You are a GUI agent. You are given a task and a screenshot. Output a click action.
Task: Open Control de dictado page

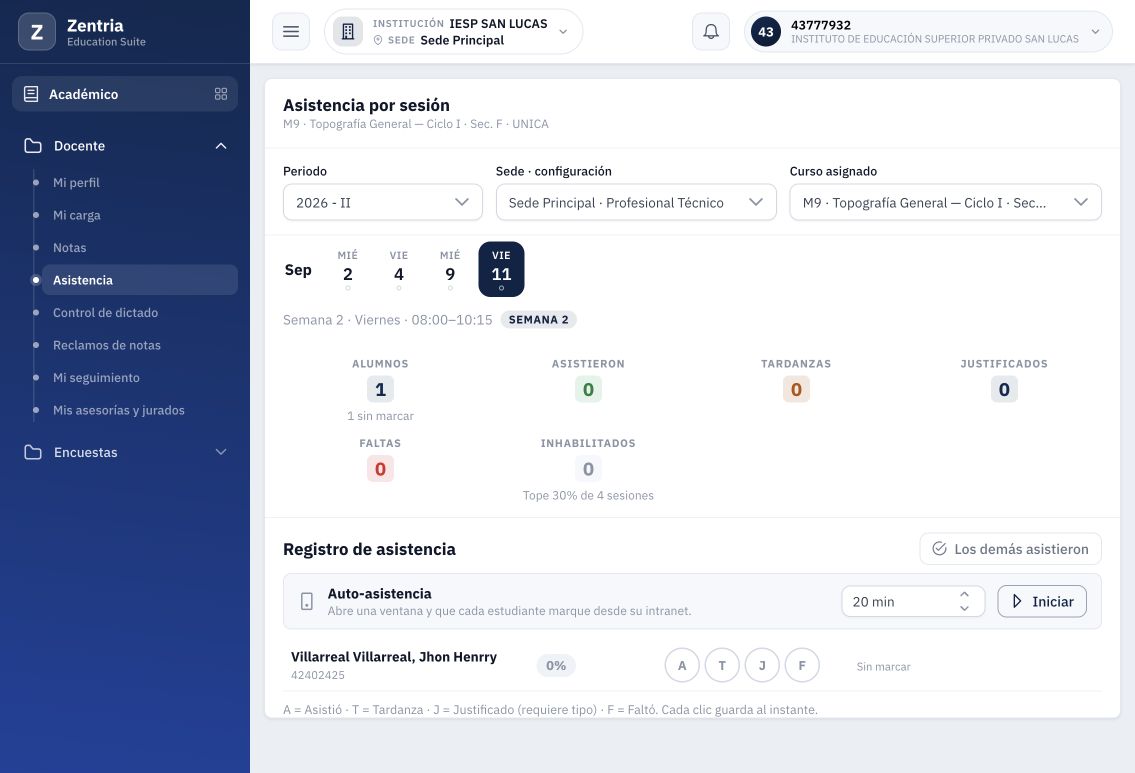[x=105, y=313]
